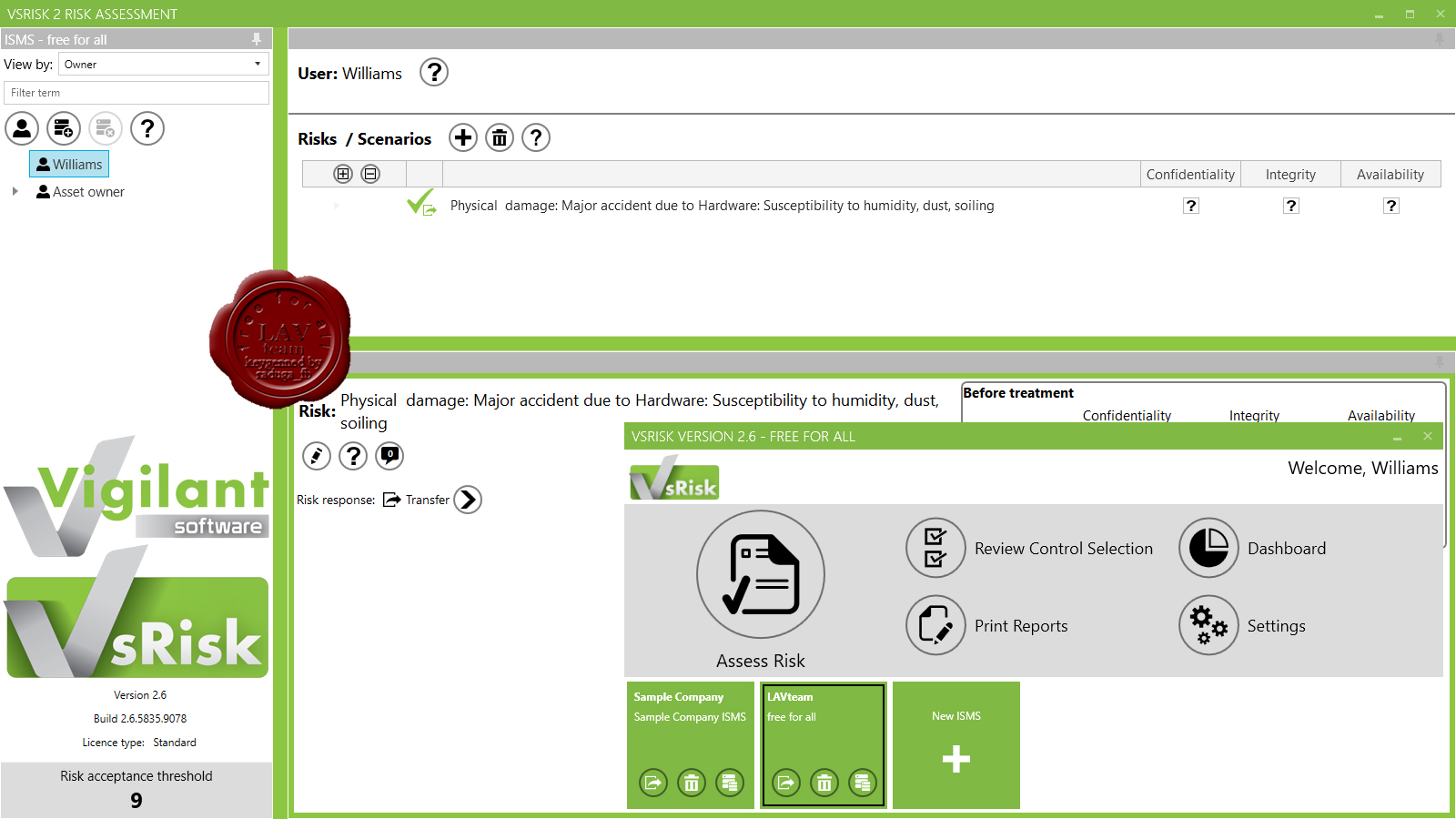
Task: Open the risk comments bubble icon
Action: pyautogui.click(x=389, y=455)
